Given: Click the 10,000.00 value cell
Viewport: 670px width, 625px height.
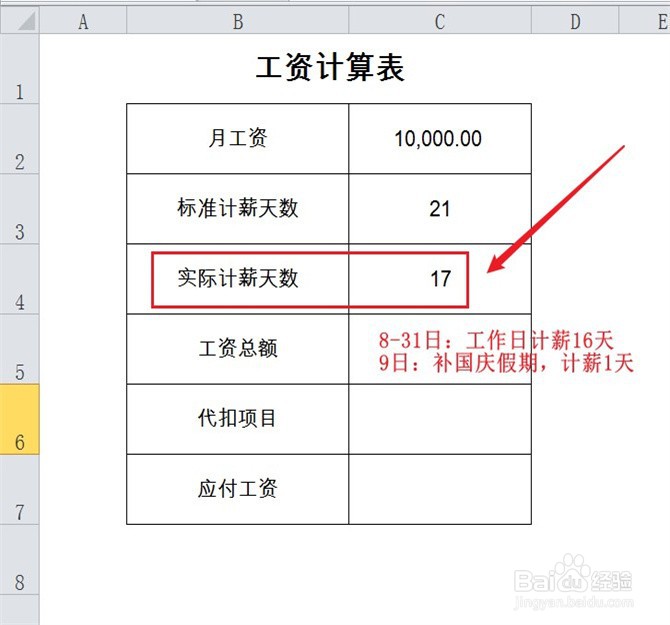Looking at the screenshot, I should click(x=440, y=139).
